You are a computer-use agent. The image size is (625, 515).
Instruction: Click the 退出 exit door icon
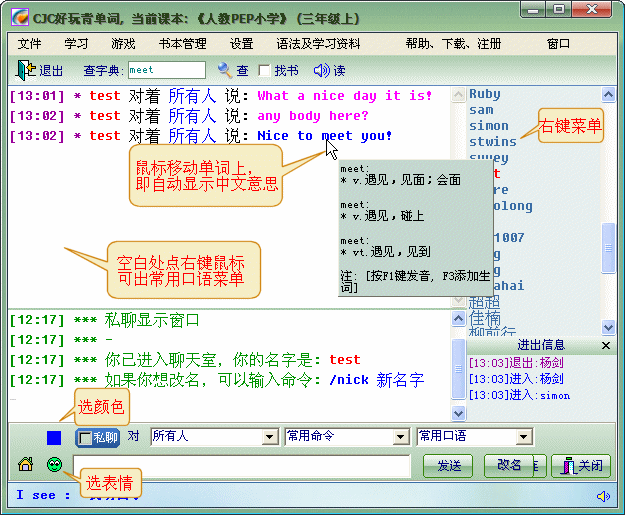pos(25,70)
